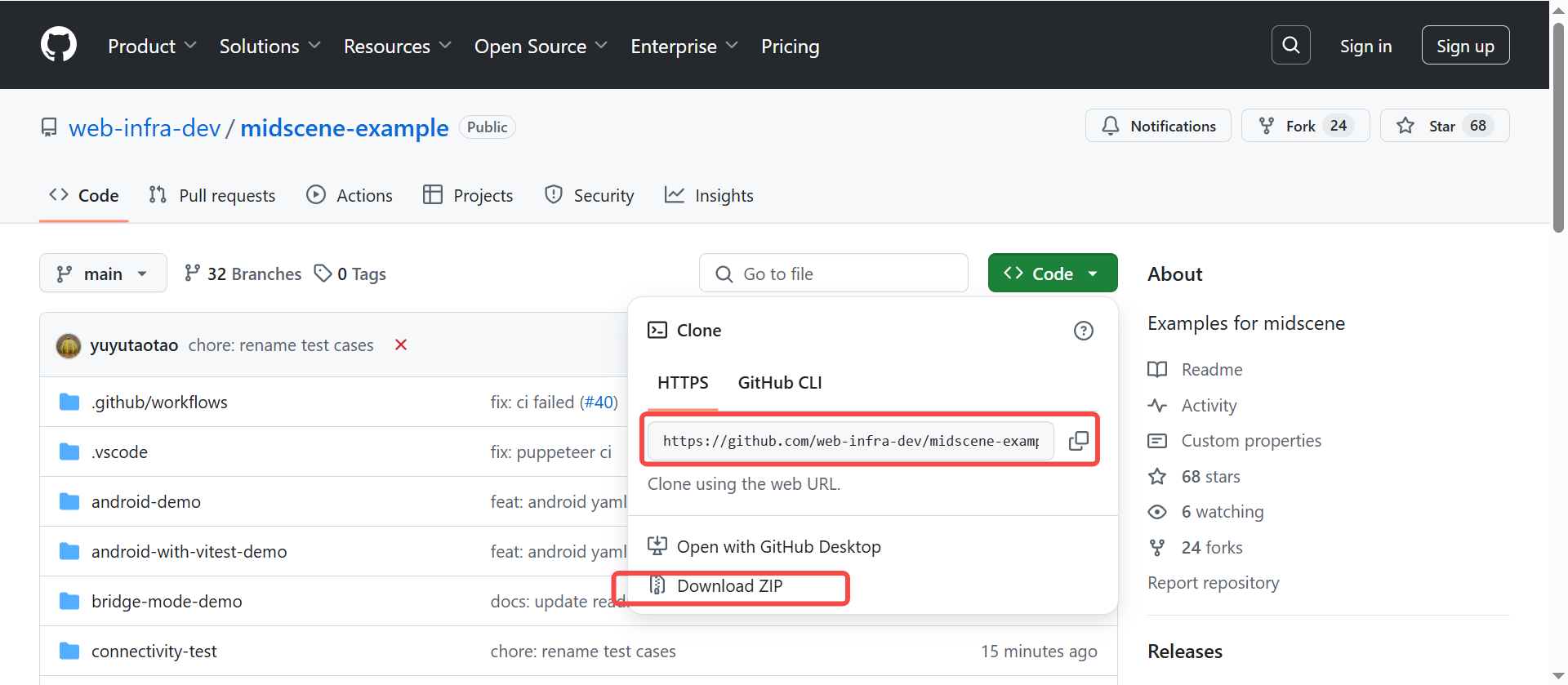The image size is (1568, 685).
Task: Click the Fork button
Action: (1305, 126)
